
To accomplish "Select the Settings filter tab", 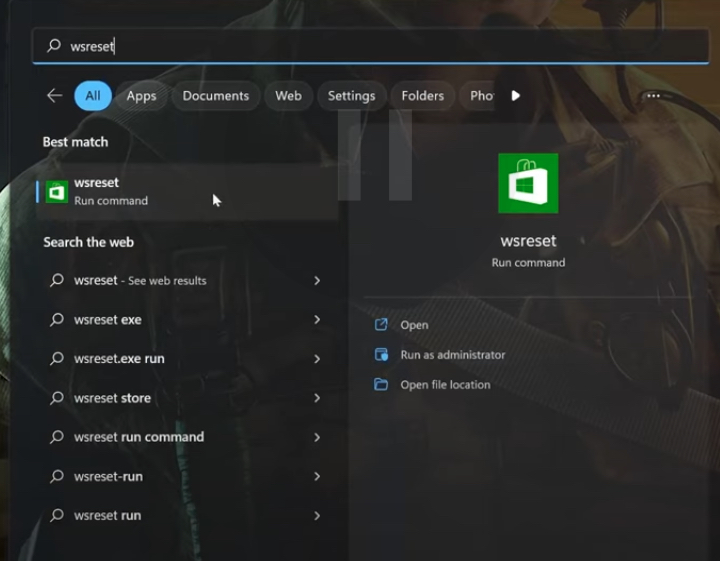I will click(351, 96).
